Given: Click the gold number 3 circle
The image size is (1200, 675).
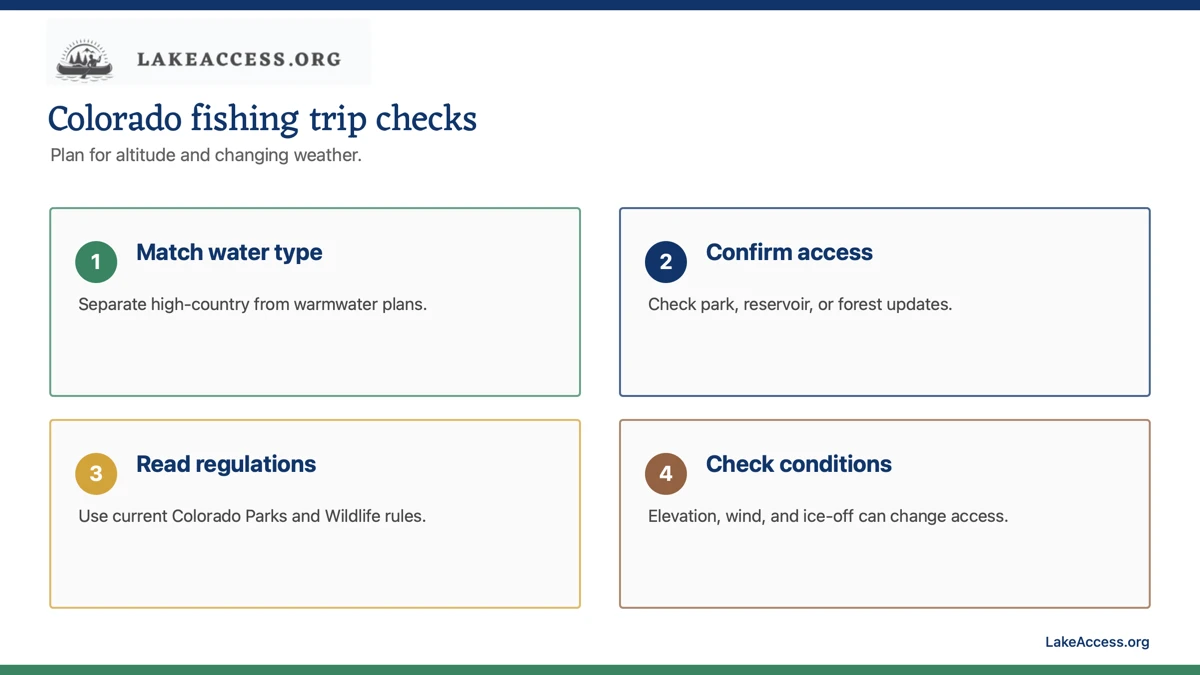Looking at the screenshot, I should click(x=96, y=474).
